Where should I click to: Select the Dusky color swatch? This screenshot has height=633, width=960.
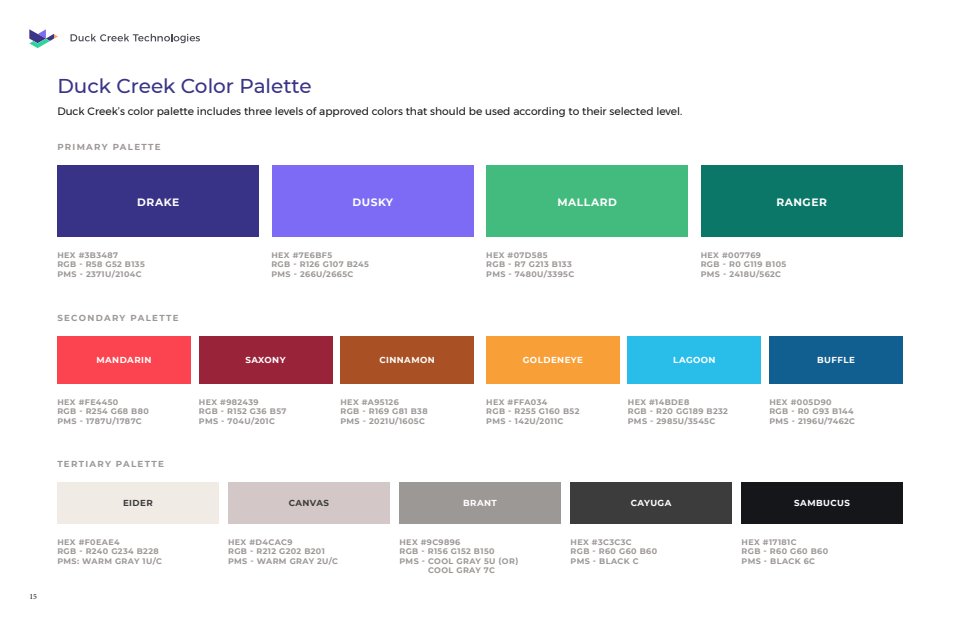(x=373, y=201)
